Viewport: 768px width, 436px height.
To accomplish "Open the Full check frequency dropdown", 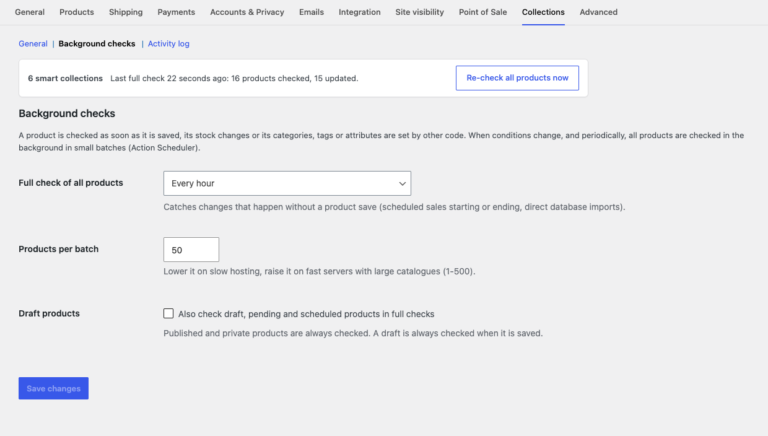I will pos(287,183).
